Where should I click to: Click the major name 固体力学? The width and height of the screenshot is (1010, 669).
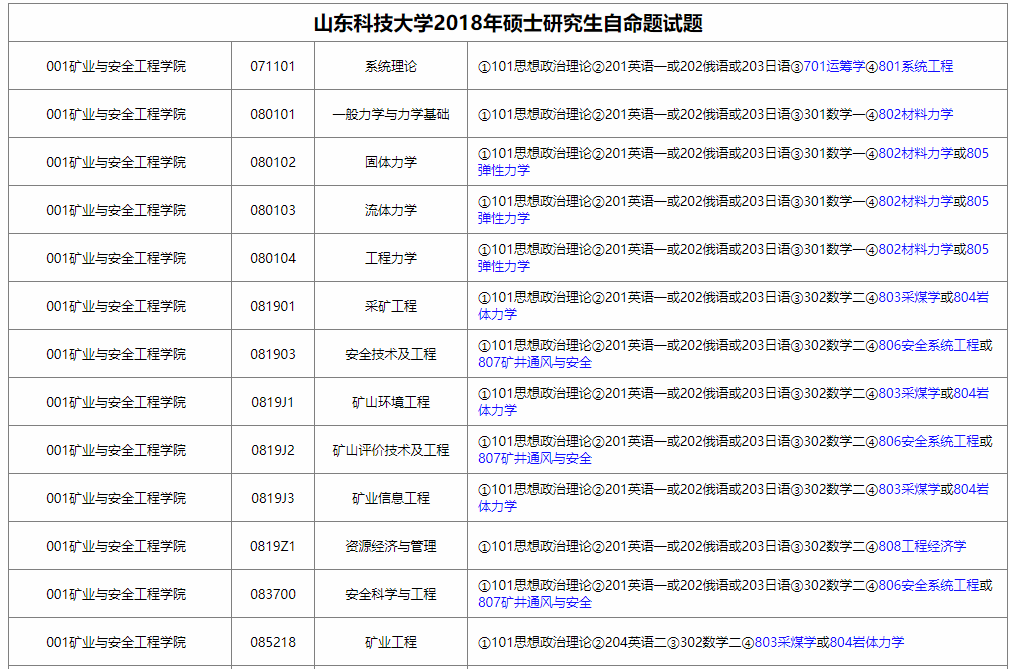pos(390,162)
